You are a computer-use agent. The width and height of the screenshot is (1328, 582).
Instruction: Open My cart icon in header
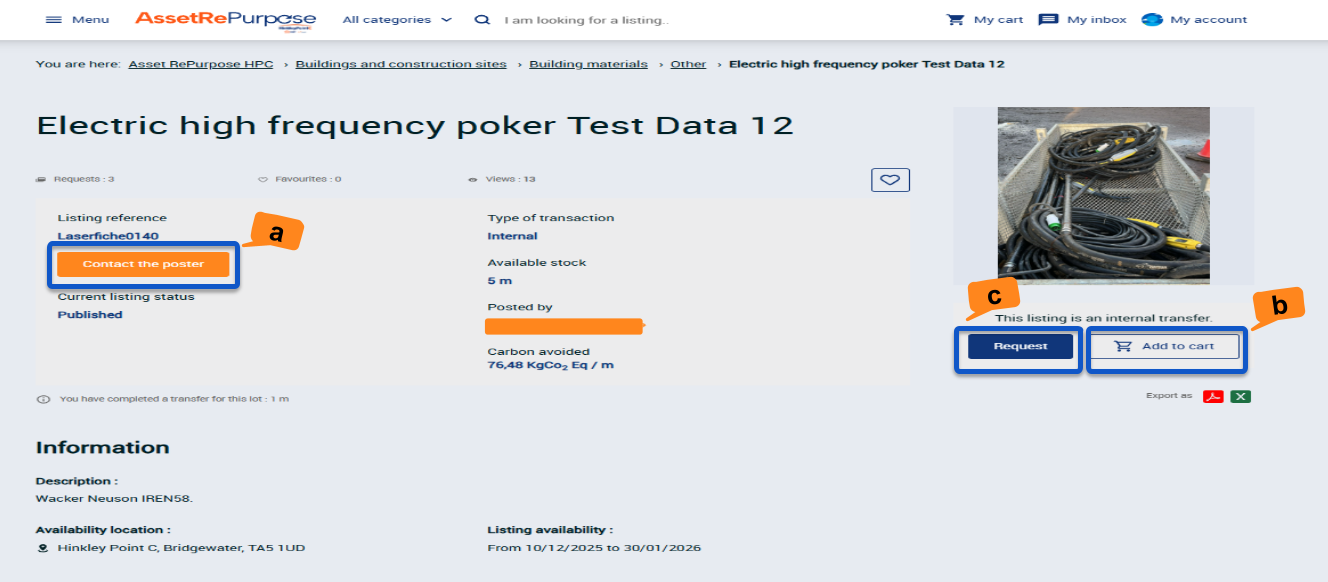click(x=956, y=20)
